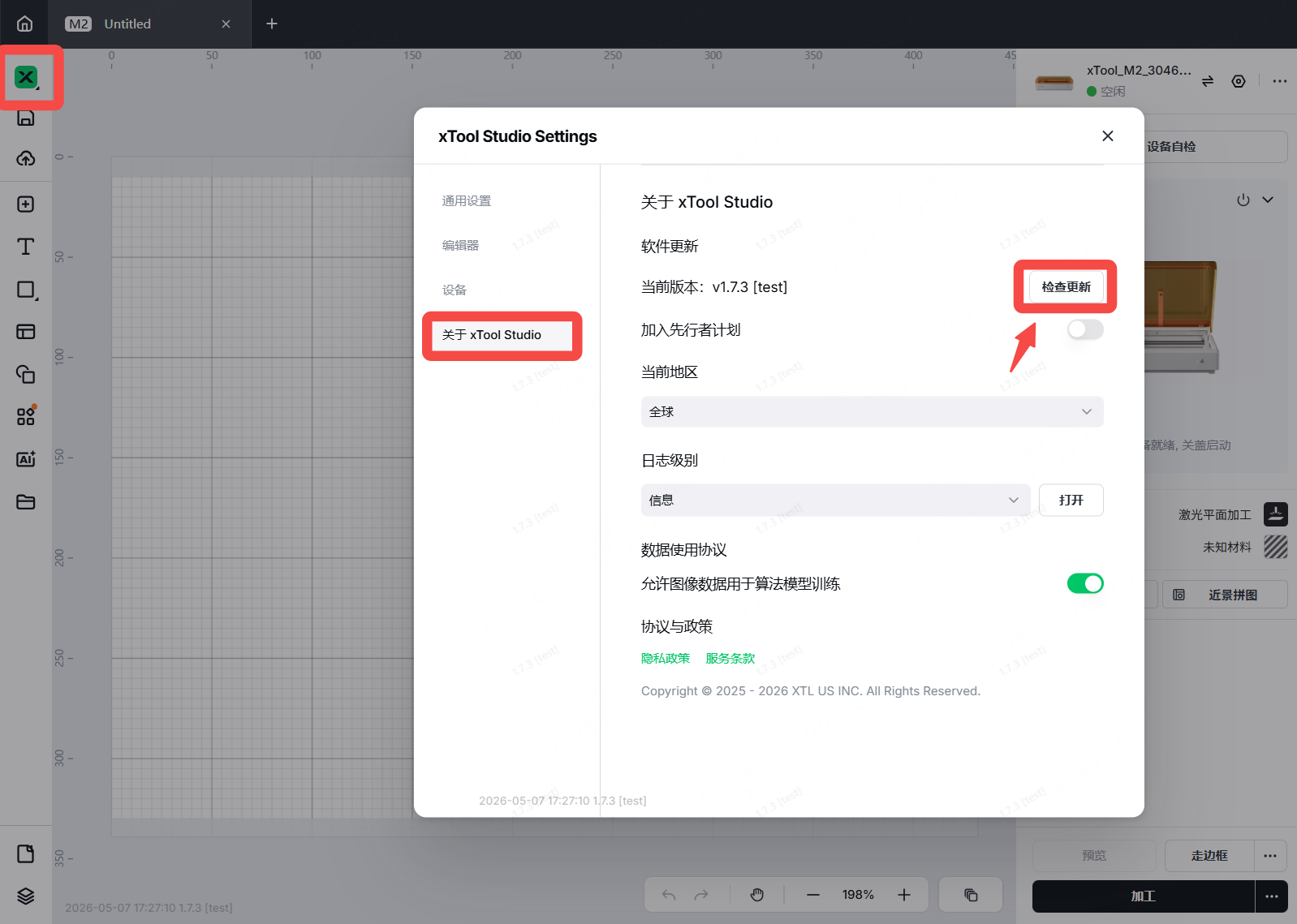The height and width of the screenshot is (924, 1297).
Task: Enable the 加入先行者计划 toggle
Action: point(1085,329)
